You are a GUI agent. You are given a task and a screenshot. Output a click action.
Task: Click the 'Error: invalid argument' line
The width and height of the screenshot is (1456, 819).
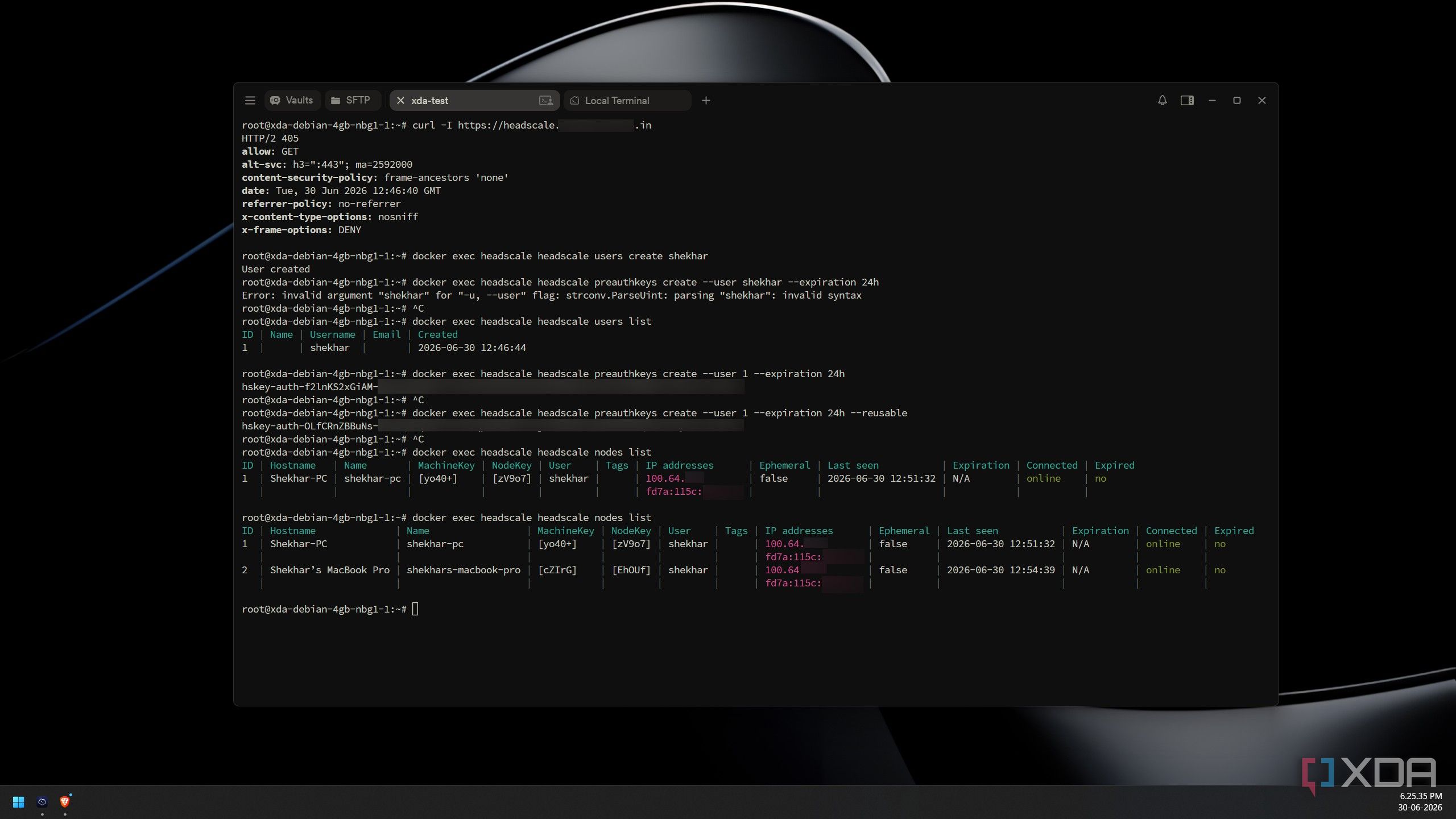pos(552,295)
